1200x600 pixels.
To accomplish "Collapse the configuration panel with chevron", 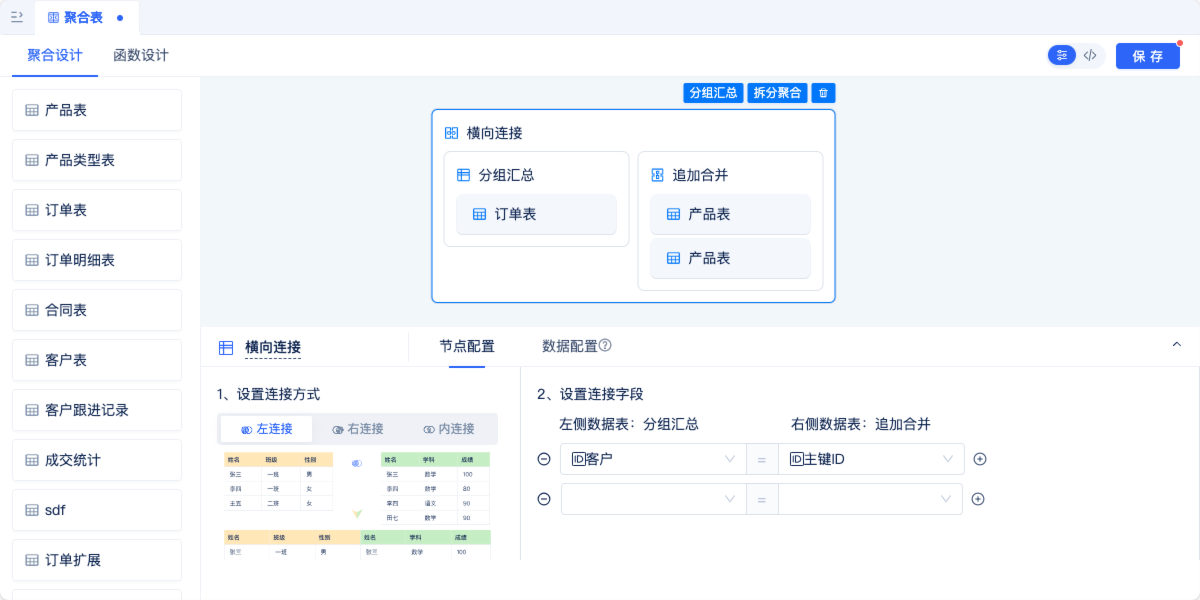I will [1176, 344].
